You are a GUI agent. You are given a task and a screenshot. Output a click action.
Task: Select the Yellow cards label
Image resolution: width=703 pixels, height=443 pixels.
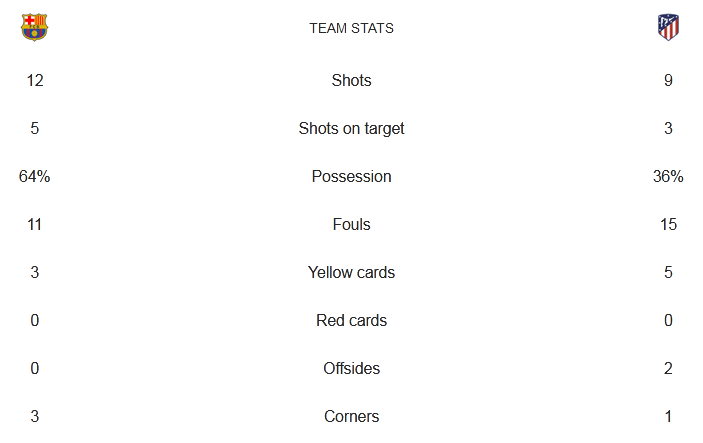tap(352, 272)
